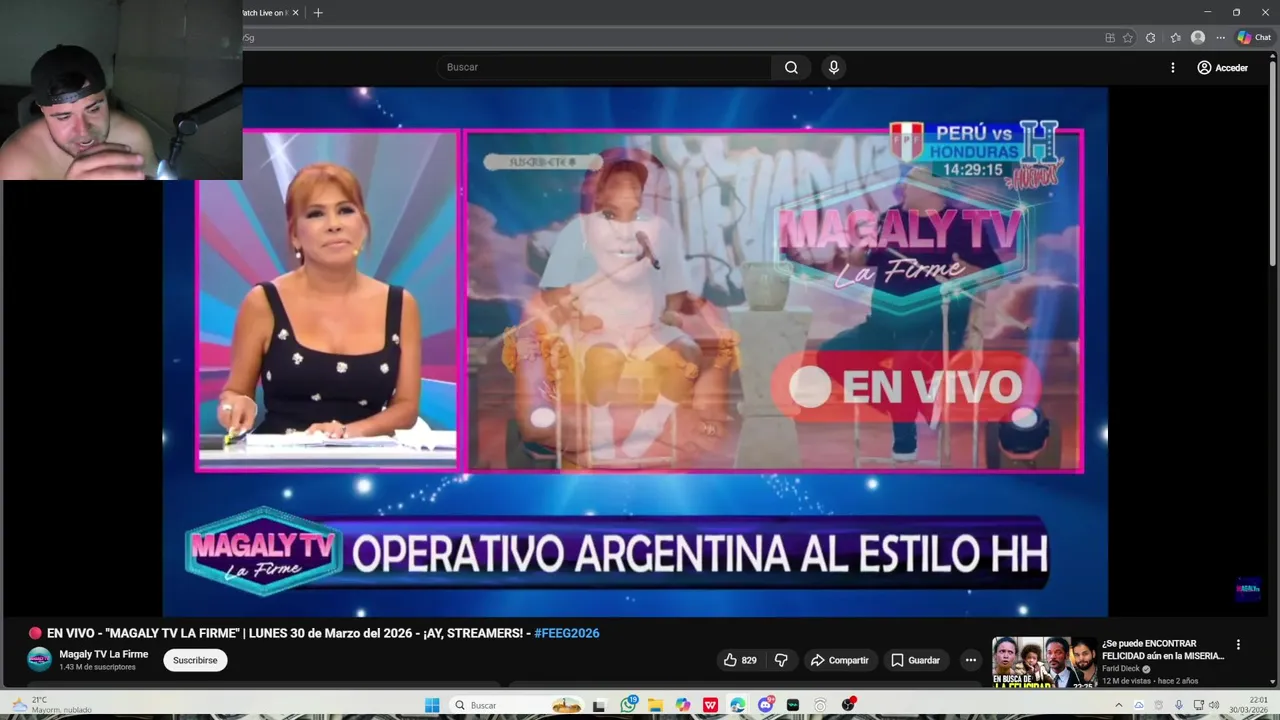Open WPS Office from the taskbar
The height and width of the screenshot is (720, 1280).
[710, 705]
